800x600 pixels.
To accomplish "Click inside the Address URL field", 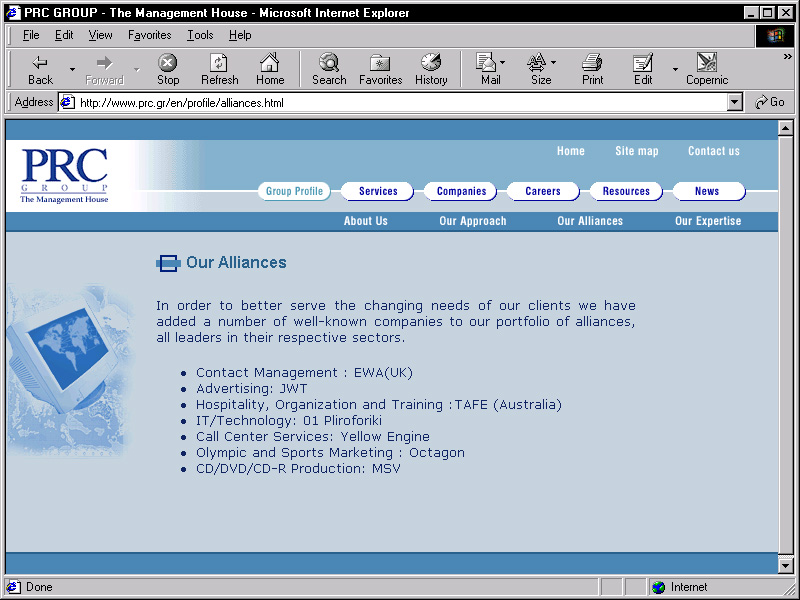I will click(x=403, y=103).
